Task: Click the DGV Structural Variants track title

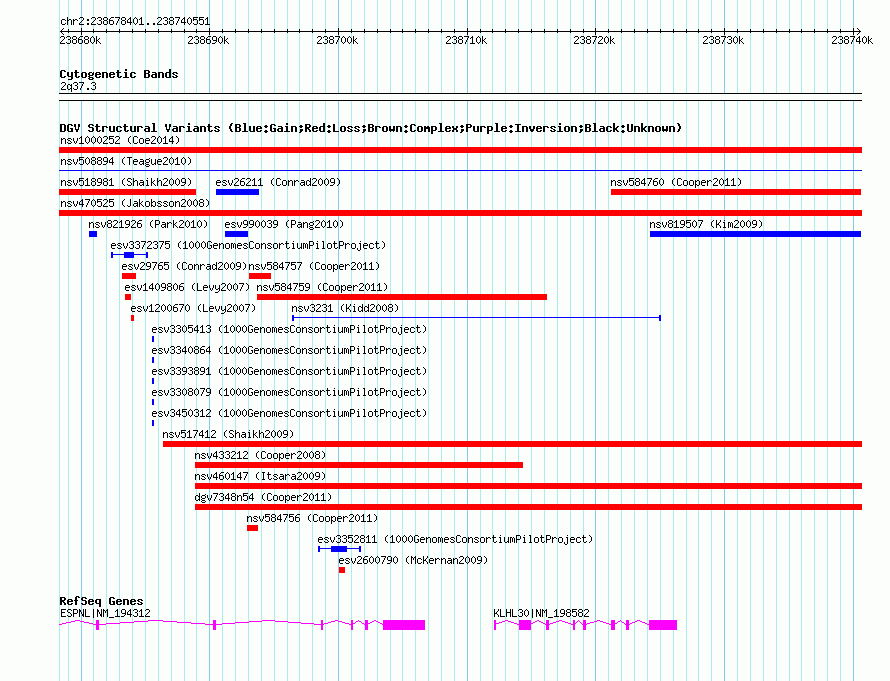Action: 371,128
